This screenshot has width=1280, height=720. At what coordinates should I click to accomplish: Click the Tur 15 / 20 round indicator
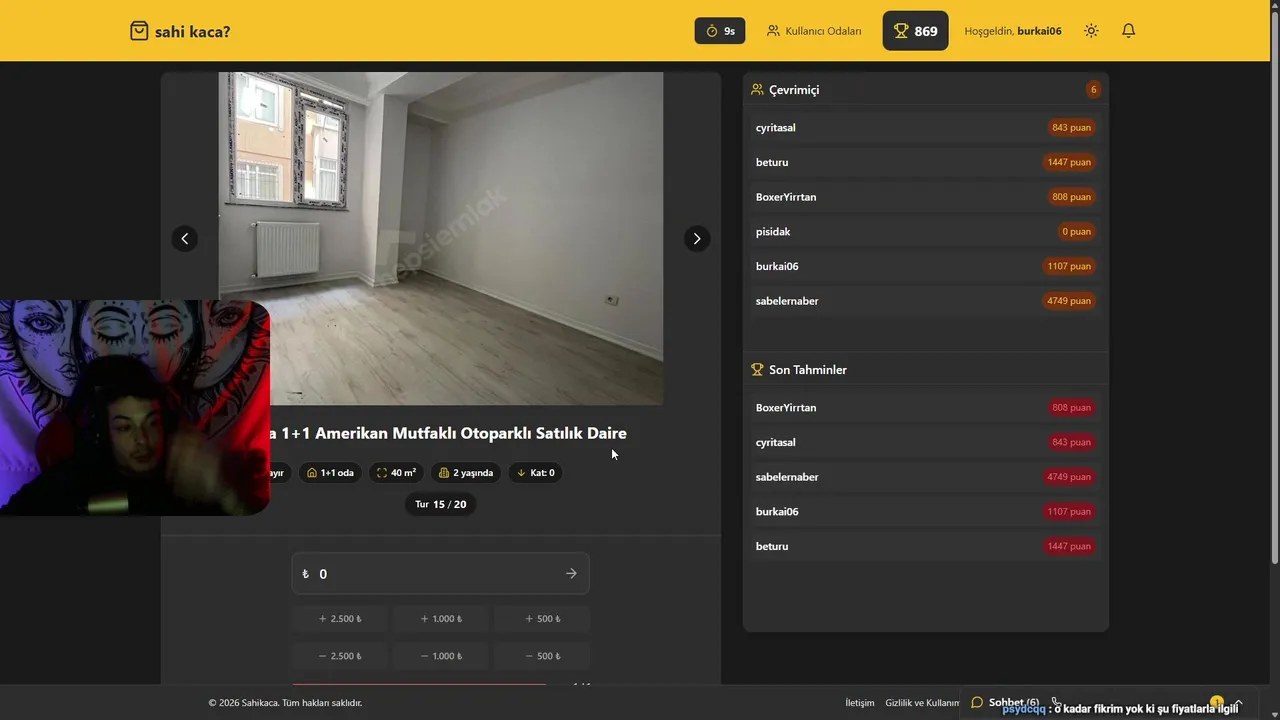tap(441, 504)
